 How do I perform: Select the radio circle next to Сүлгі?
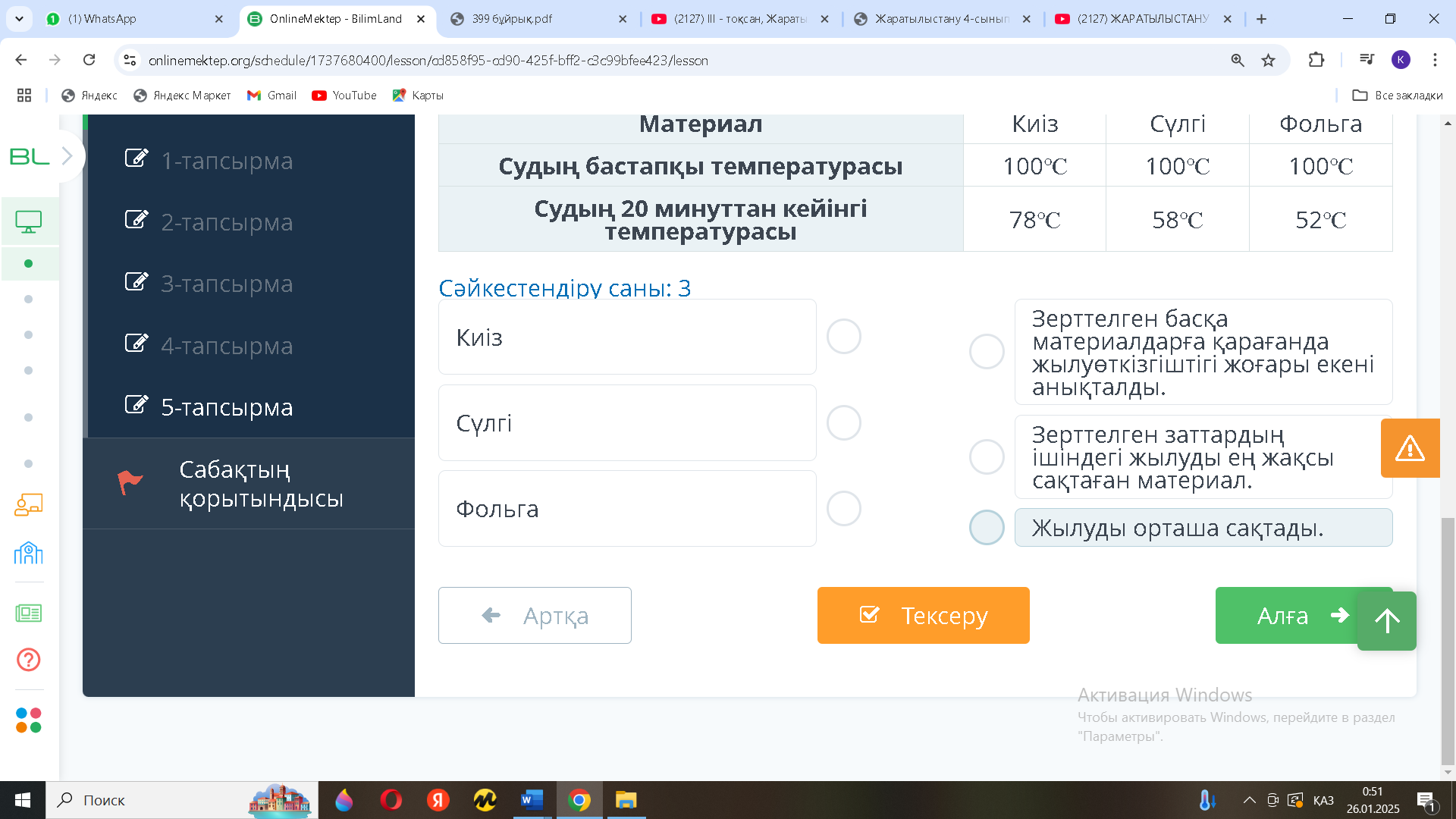coord(843,422)
